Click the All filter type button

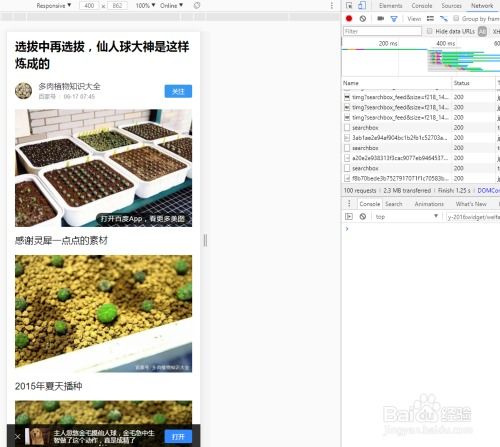point(482,31)
